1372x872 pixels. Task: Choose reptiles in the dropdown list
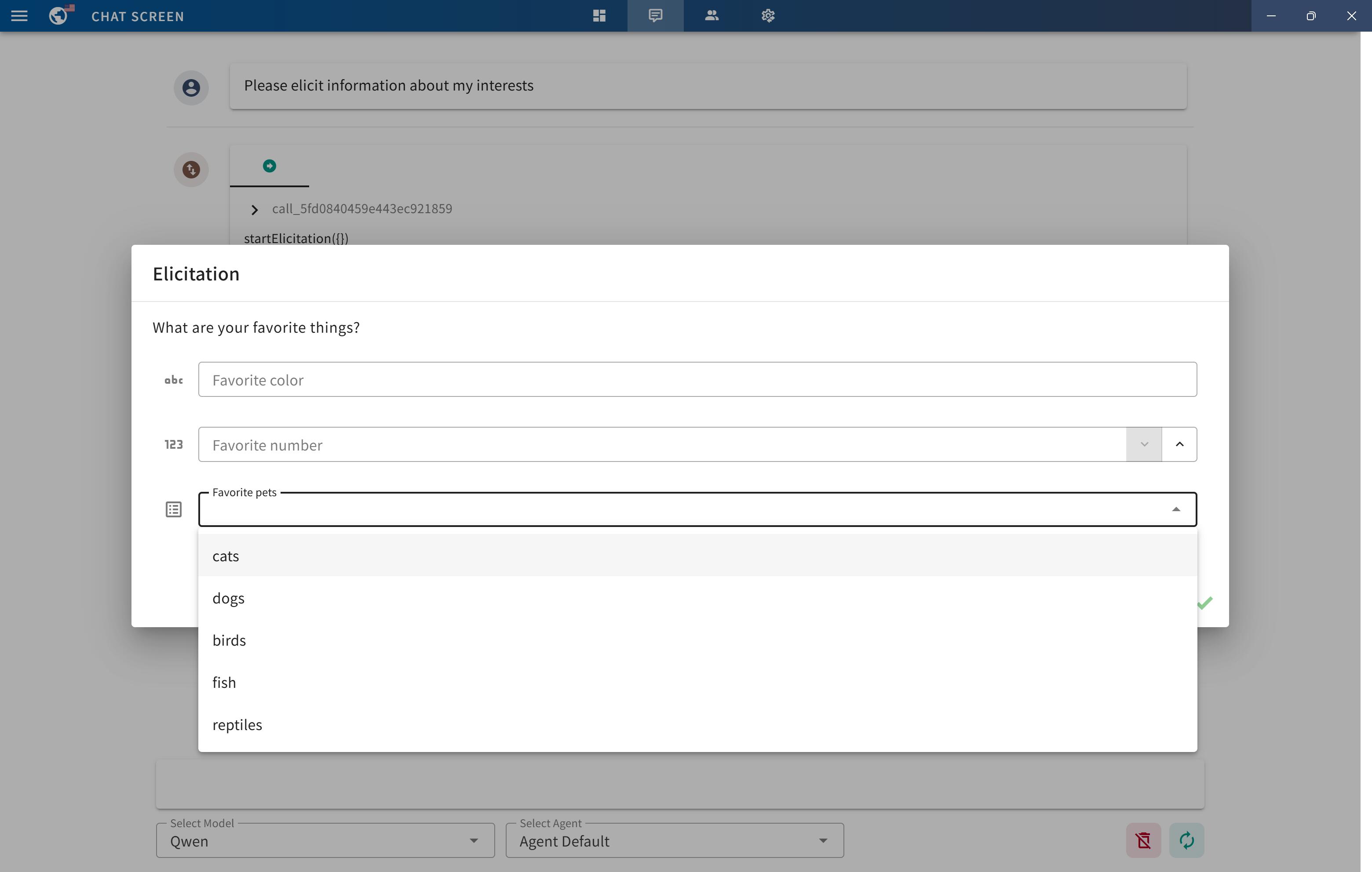pyautogui.click(x=237, y=724)
